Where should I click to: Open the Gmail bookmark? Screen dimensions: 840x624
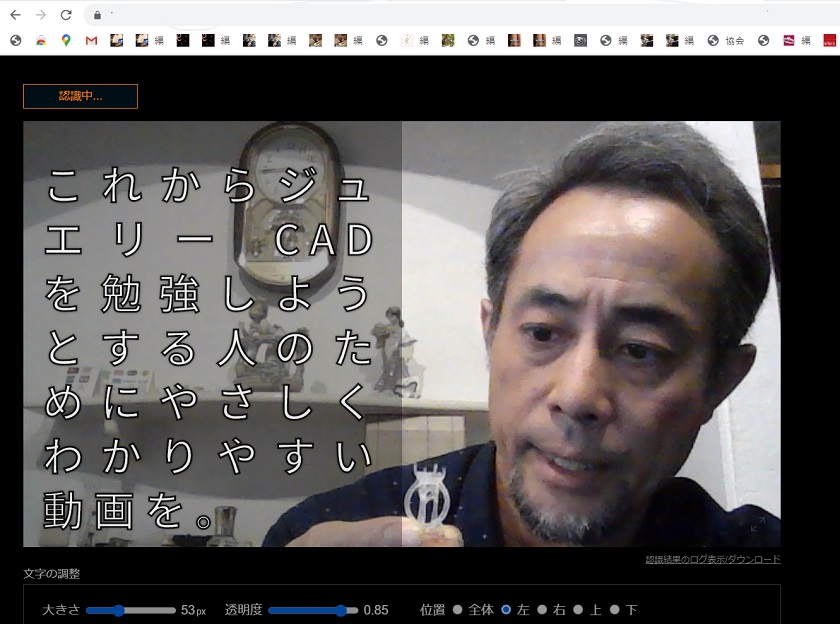point(91,41)
